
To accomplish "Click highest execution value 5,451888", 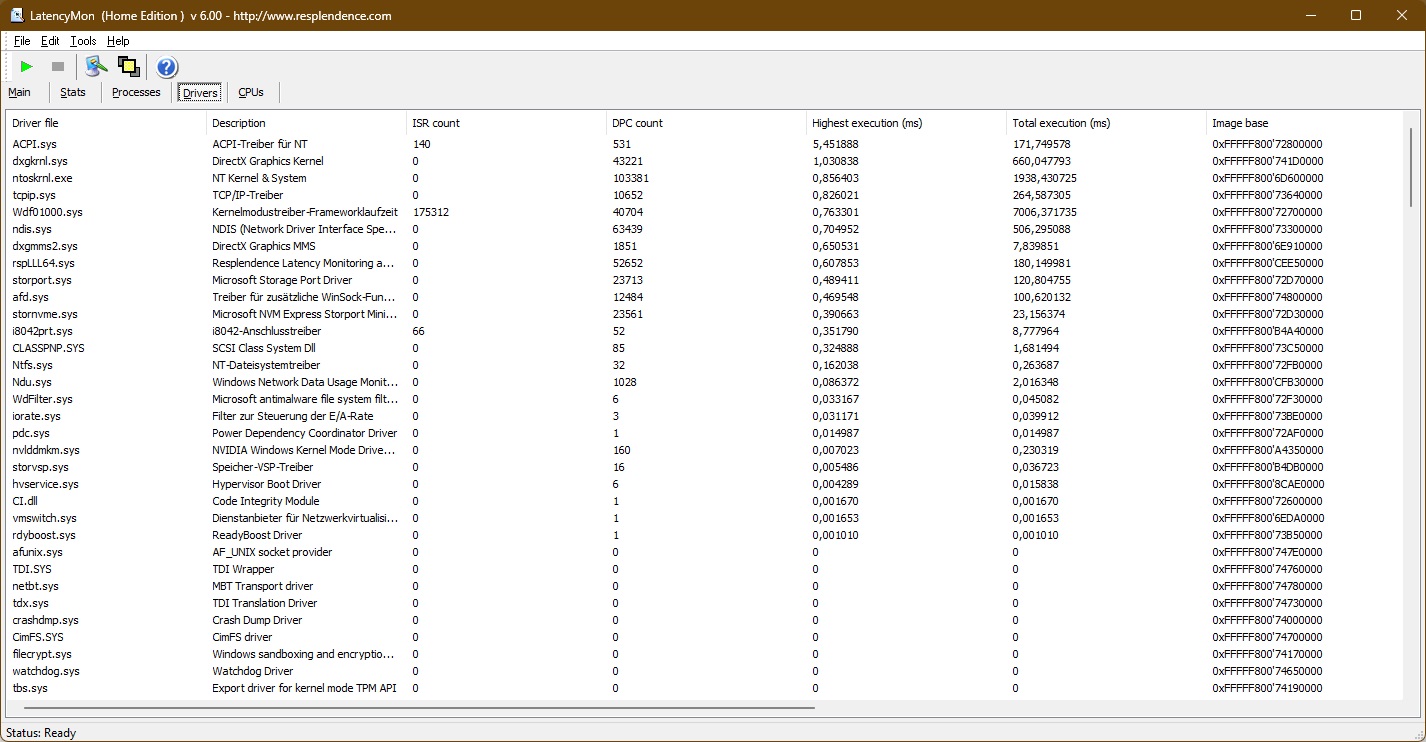I will [x=836, y=144].
